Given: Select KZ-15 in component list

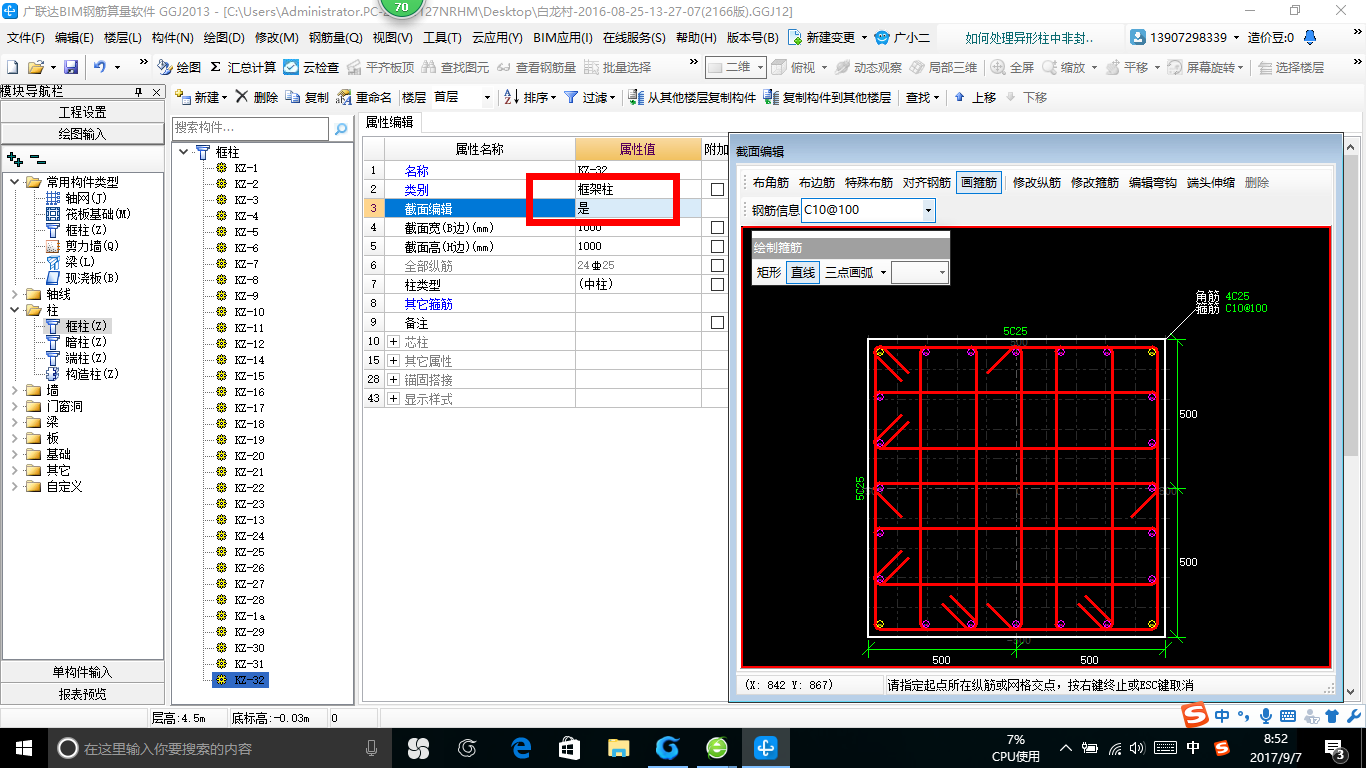Looking at the screenshot, I should pos(249,376).
